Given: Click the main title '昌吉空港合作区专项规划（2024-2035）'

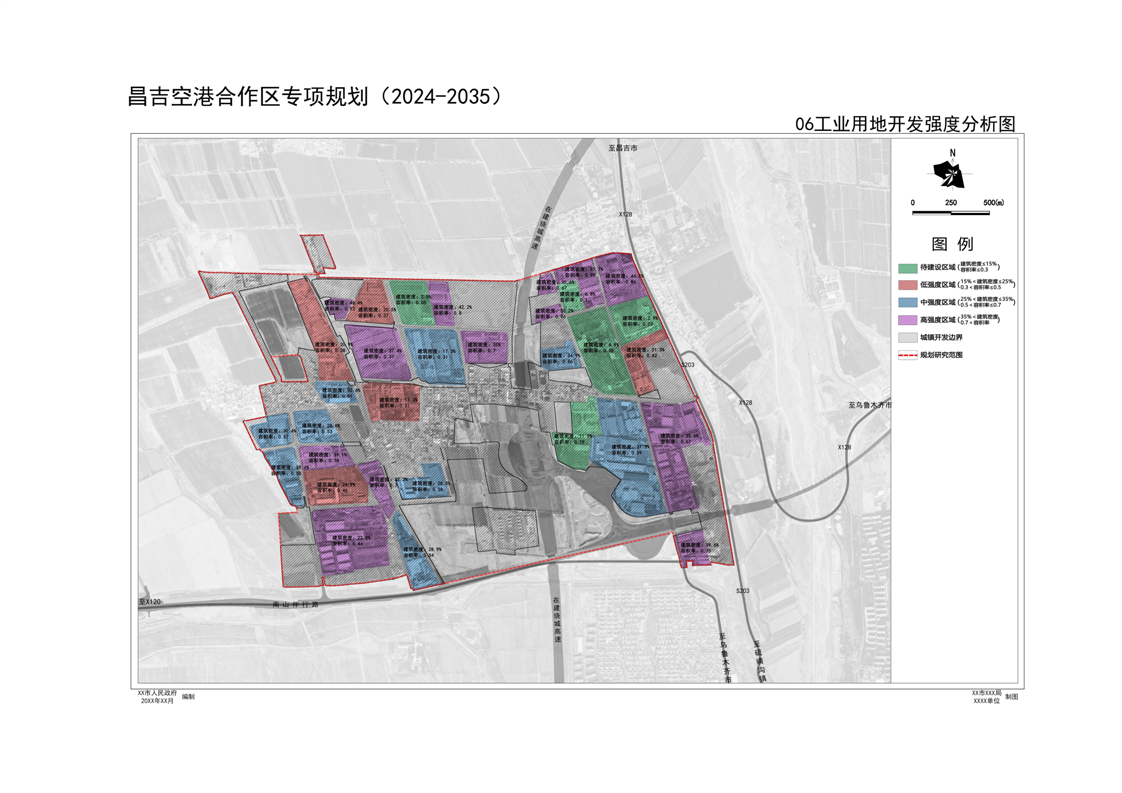Looking at the screenshot, I should (x=315, y=97).
